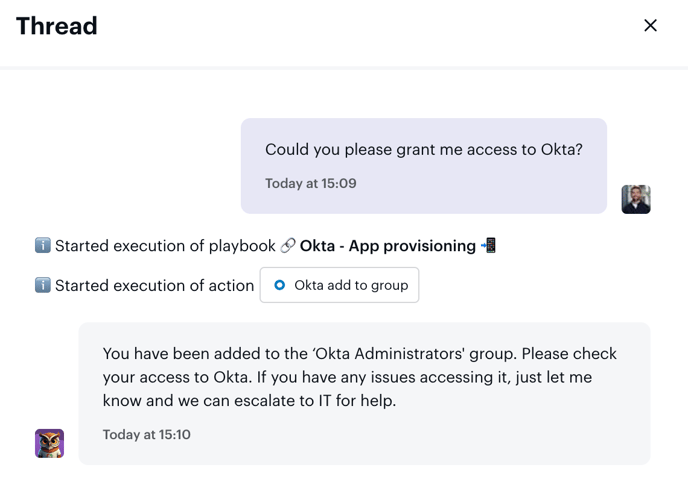
Task: Click the user's profile photo avatar
Action: [636, 199]
